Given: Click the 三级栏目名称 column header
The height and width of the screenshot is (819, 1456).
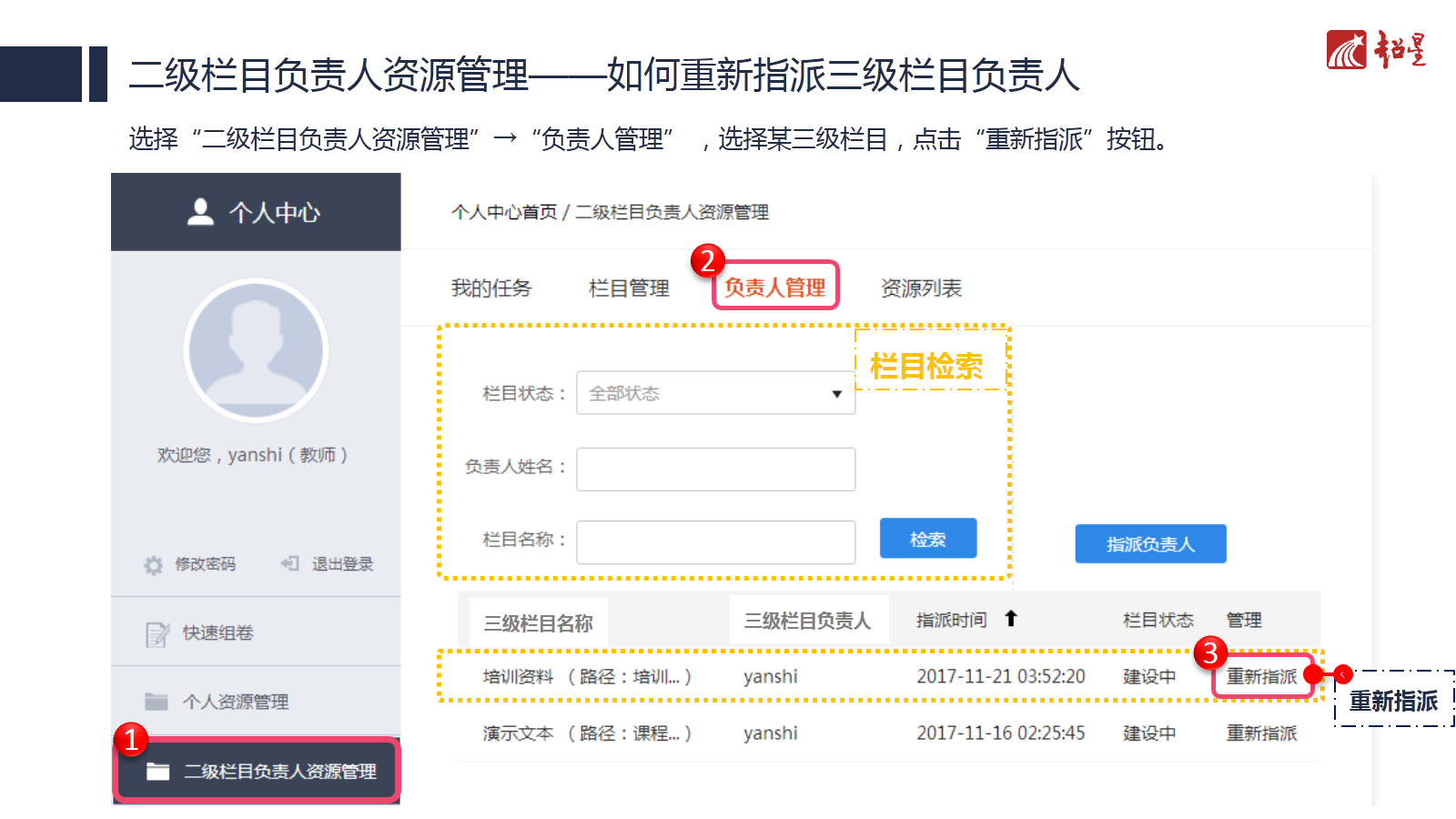Looking at the screenshot, I should pos(539,623).
